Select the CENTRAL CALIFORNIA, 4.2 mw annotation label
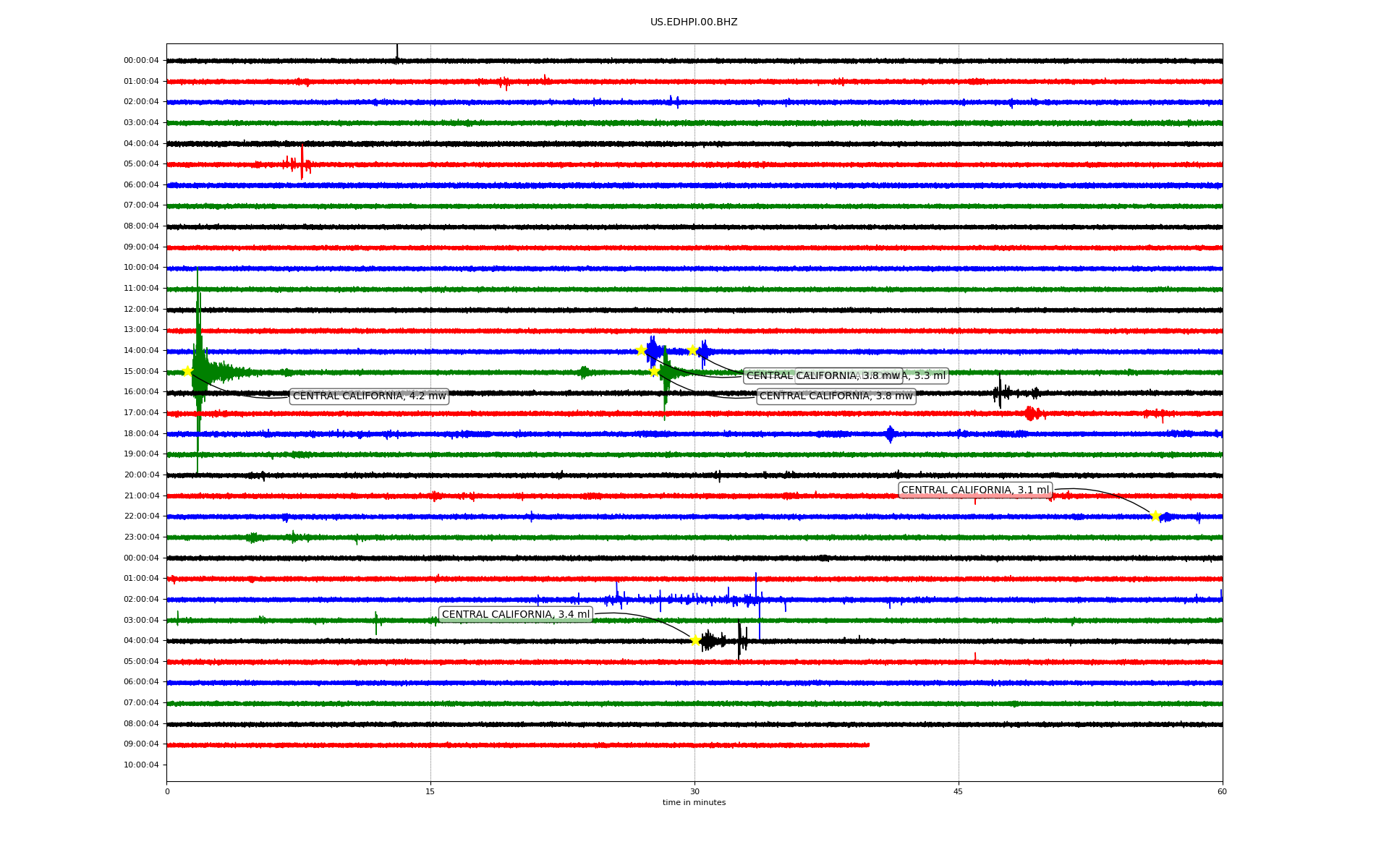The height and width of the screenshot is (868, 1389). [369, 396]
